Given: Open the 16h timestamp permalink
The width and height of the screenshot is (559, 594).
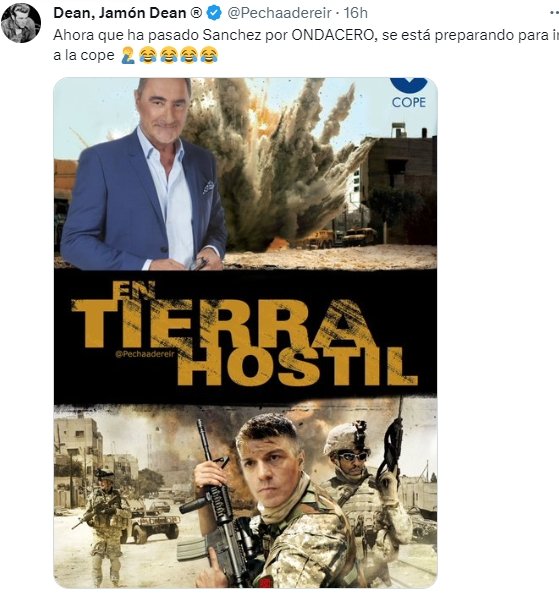Looking at the screenshot, I should click(355, 13).
